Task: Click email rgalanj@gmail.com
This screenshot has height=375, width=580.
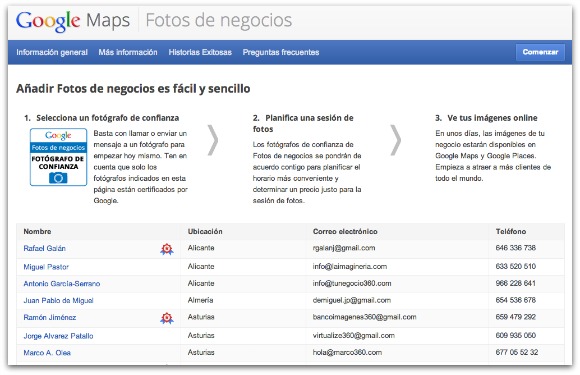Action: [x=344, y=248]
